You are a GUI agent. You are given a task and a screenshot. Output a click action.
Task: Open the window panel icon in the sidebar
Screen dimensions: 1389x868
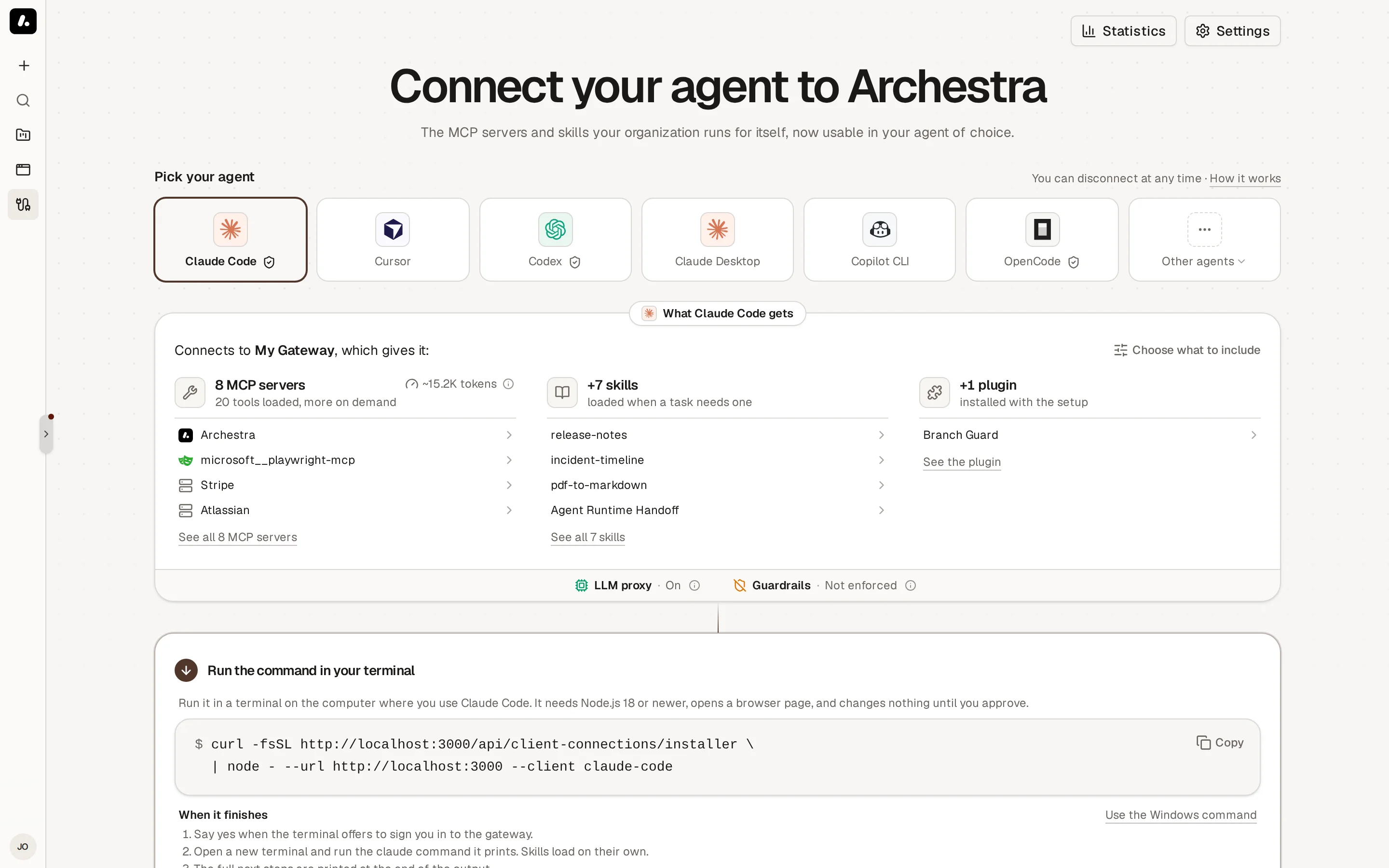pos(23,169)
